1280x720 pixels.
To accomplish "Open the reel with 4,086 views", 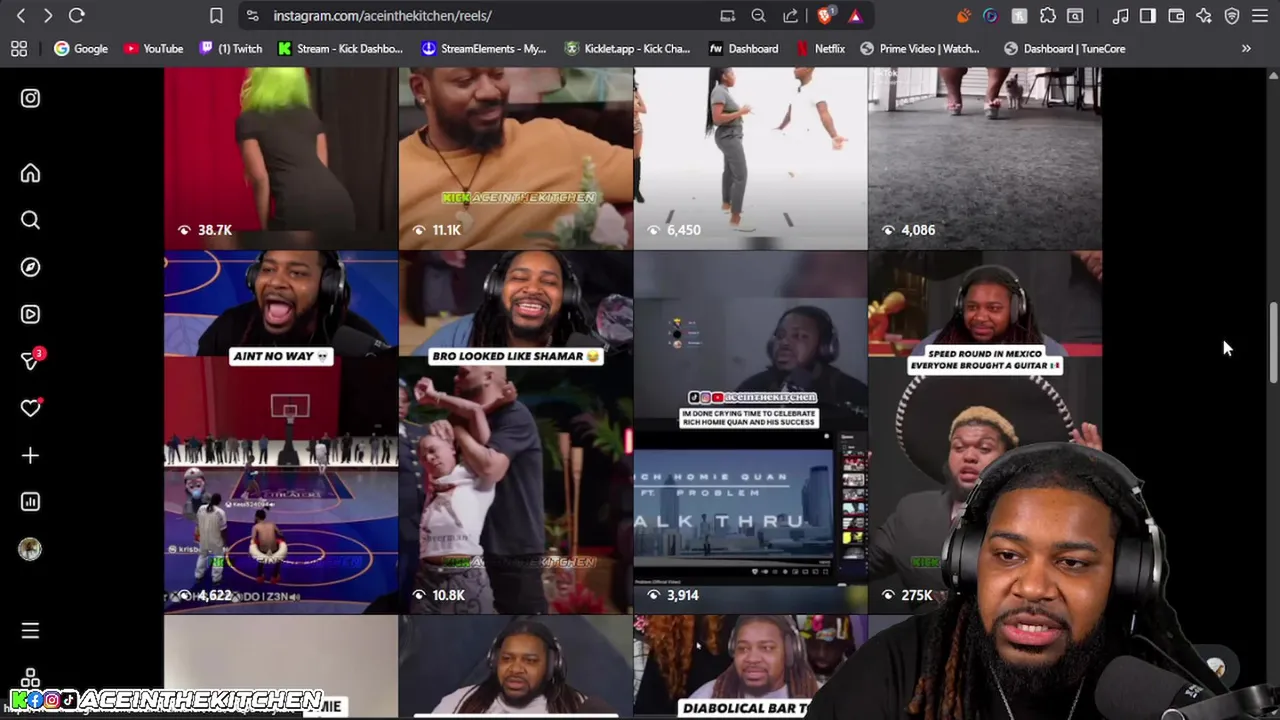I will pyautogui.click(x=985, y=158).
